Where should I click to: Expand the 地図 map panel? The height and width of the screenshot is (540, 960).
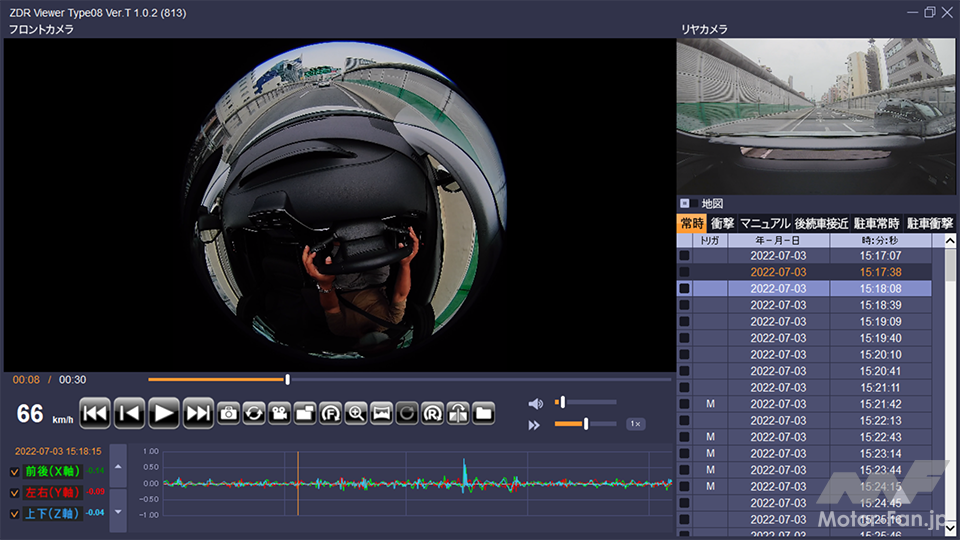click(x=684, y=203)
